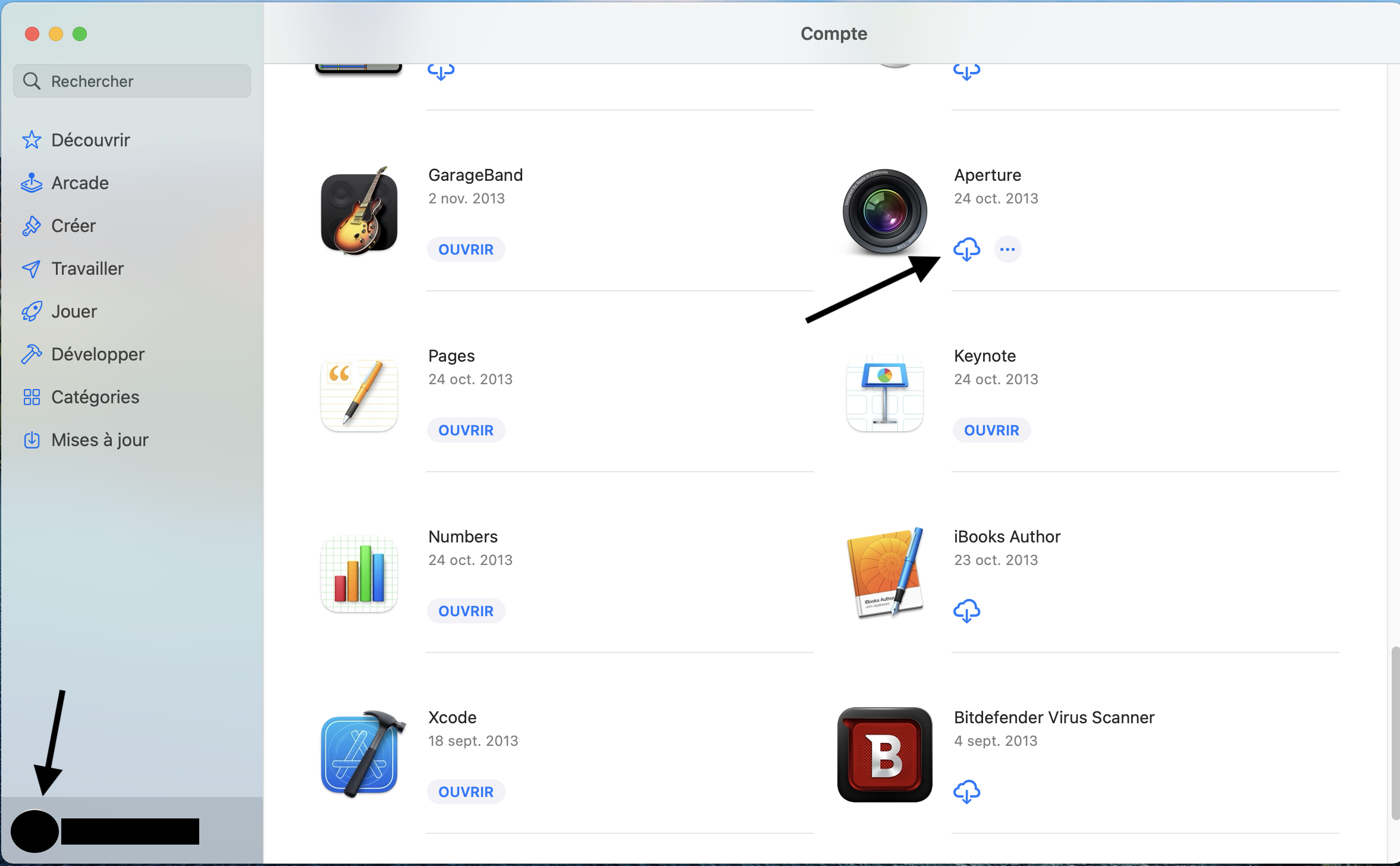
Task: Download Aperture via the cloud icon
Action: (x=966, y=249)
